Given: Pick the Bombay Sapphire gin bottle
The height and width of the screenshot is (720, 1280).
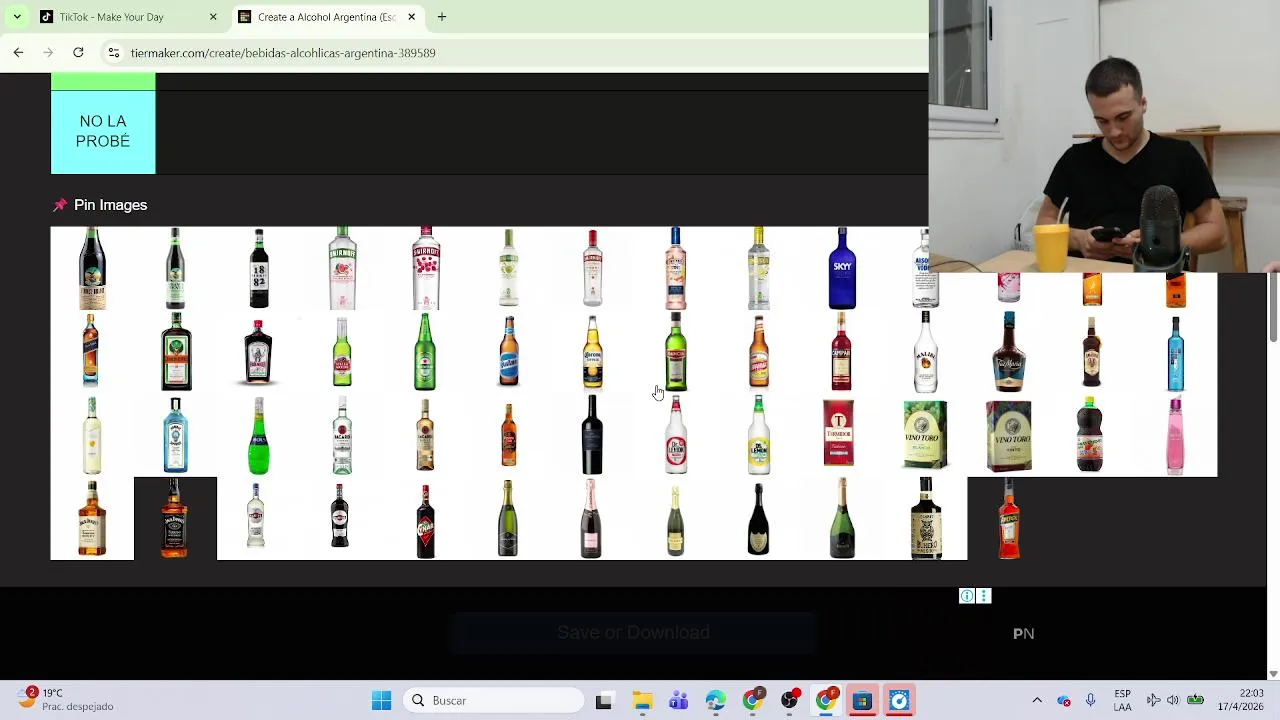Looking at the screenshot, I should [x=175, y=435].
